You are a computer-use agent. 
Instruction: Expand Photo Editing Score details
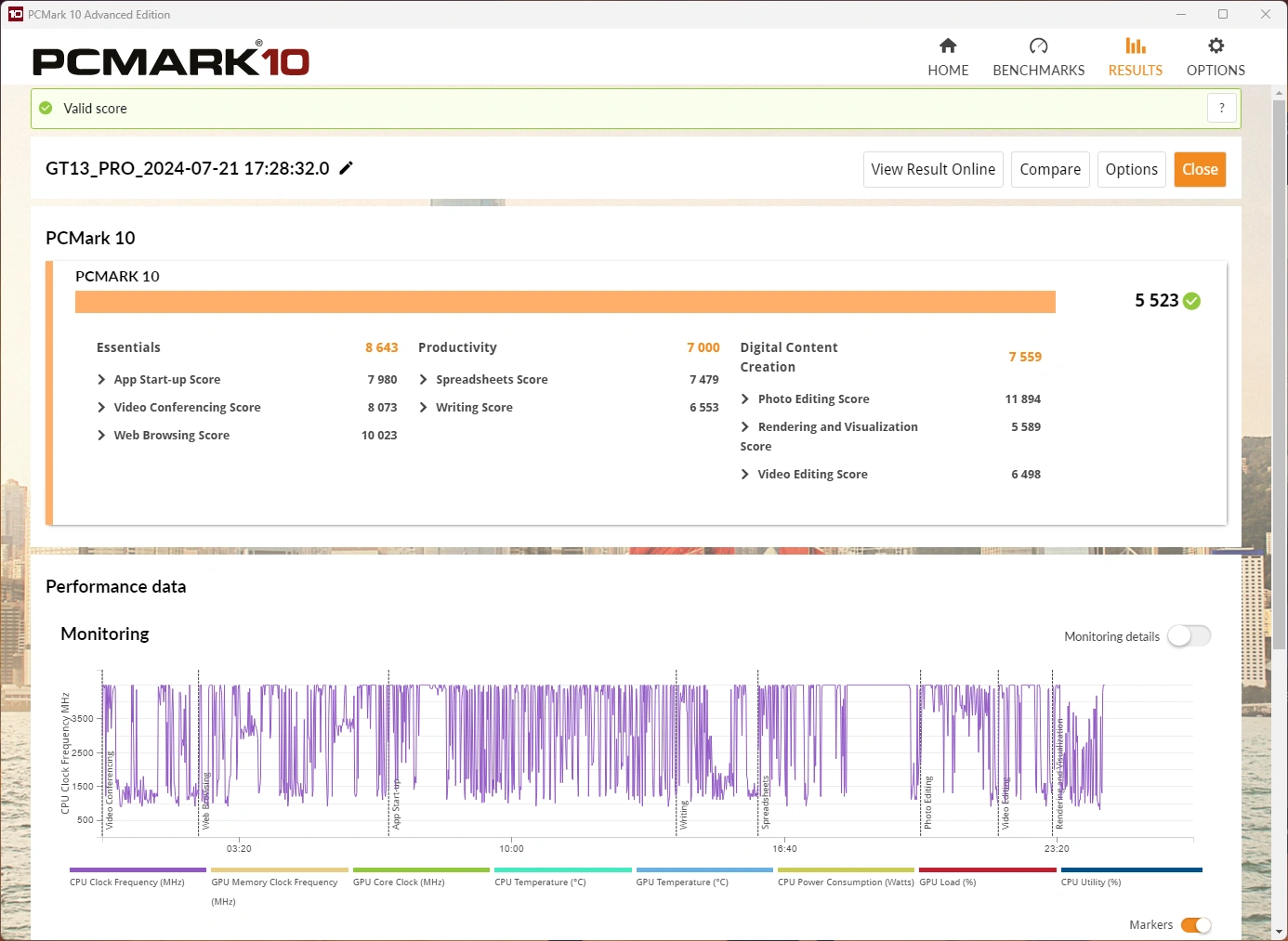click(x=745, y=399)
